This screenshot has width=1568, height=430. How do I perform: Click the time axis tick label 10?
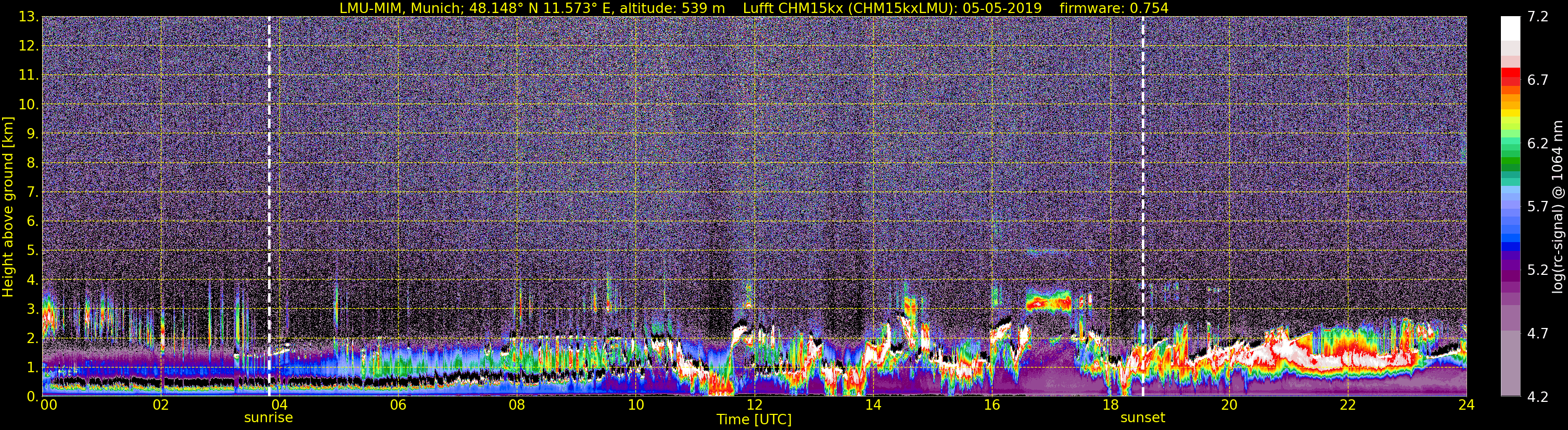coord(635,405)
